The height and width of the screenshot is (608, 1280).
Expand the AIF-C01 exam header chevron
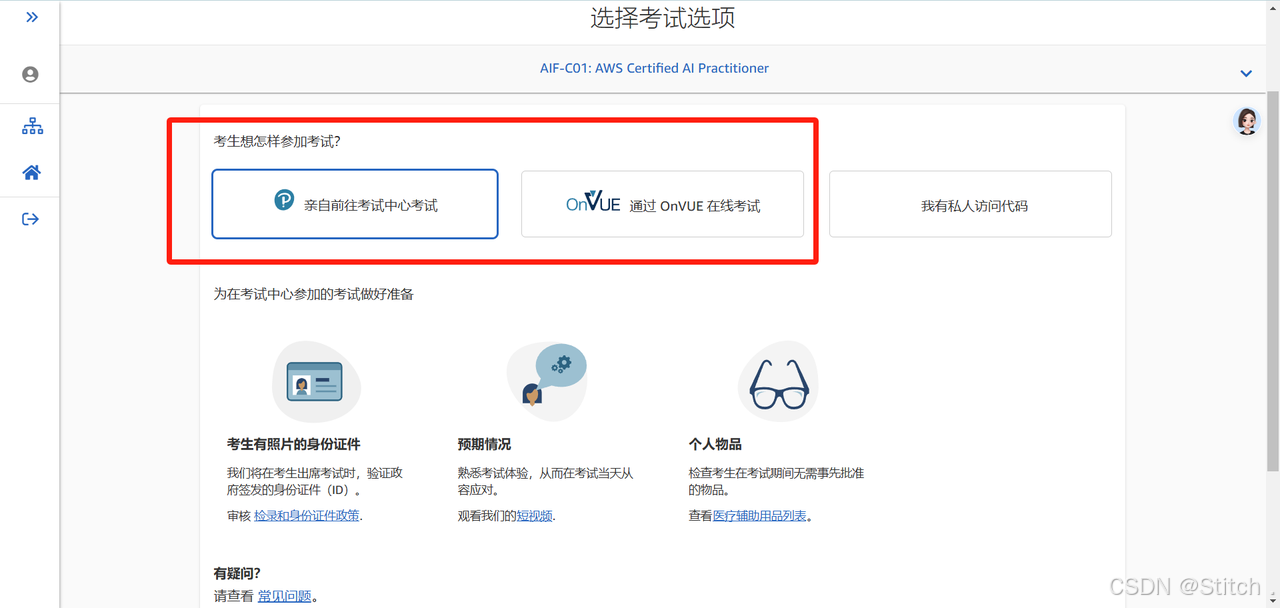click(x=1246, y=74)
